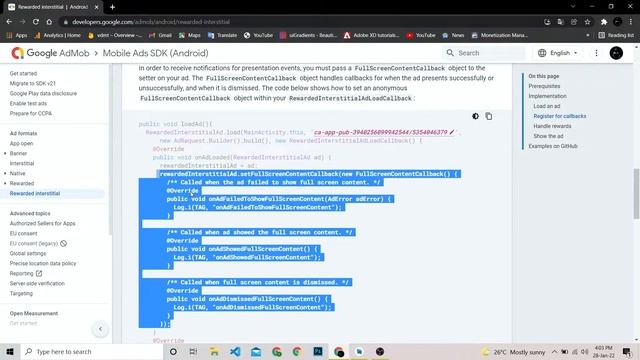Jump to Show the ad section

548,136
